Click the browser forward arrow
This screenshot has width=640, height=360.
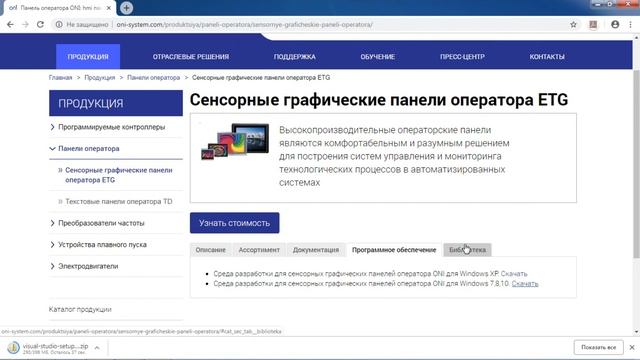click(25, 24)
